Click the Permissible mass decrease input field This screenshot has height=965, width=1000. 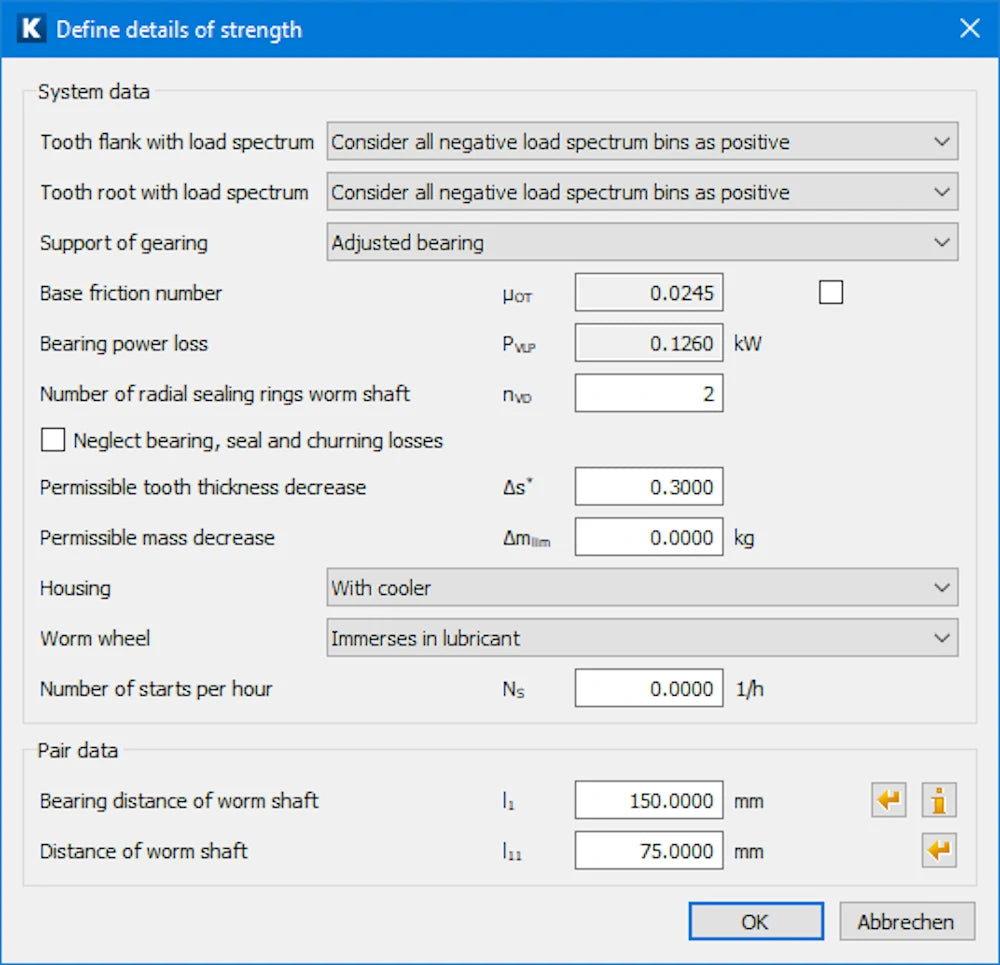(x=648, y=538)
